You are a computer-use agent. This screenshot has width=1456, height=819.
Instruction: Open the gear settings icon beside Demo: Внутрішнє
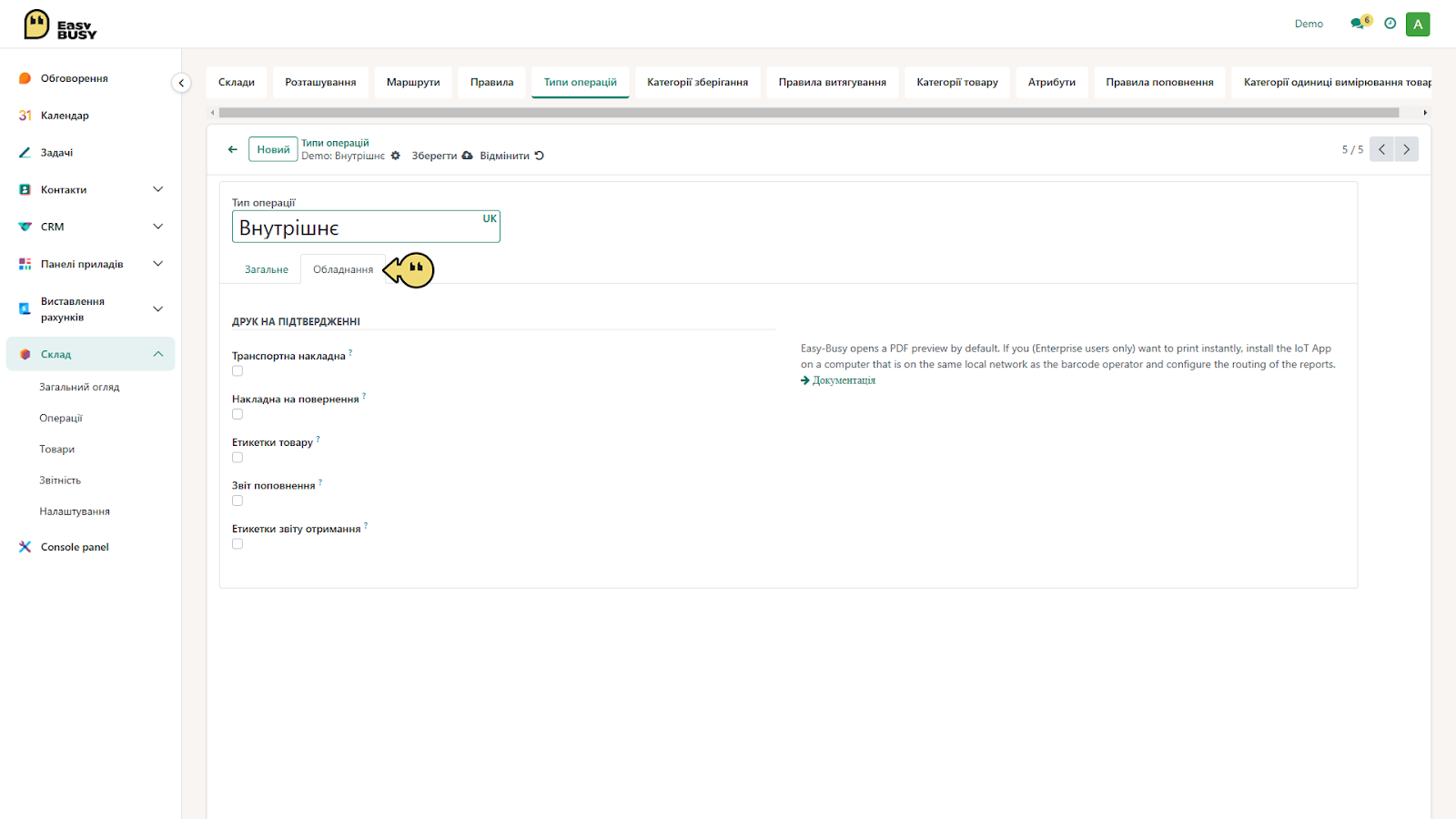pos(396,156)
